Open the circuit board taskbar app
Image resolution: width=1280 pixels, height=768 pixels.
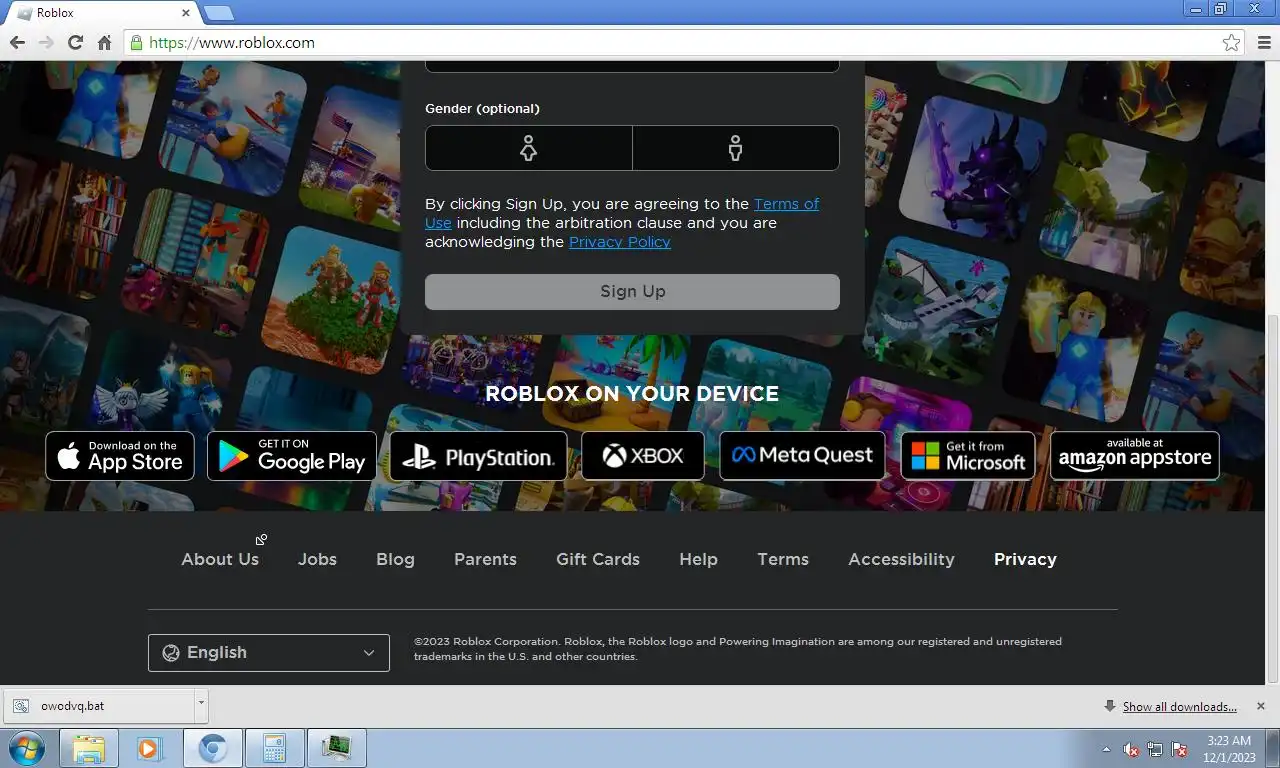click(x=336, y=748)
